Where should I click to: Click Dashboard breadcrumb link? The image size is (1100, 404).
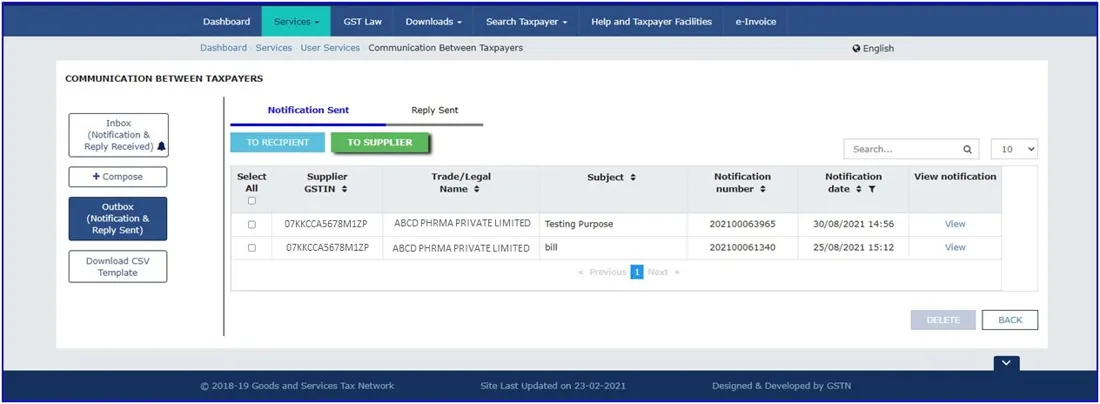click(223, 48)
